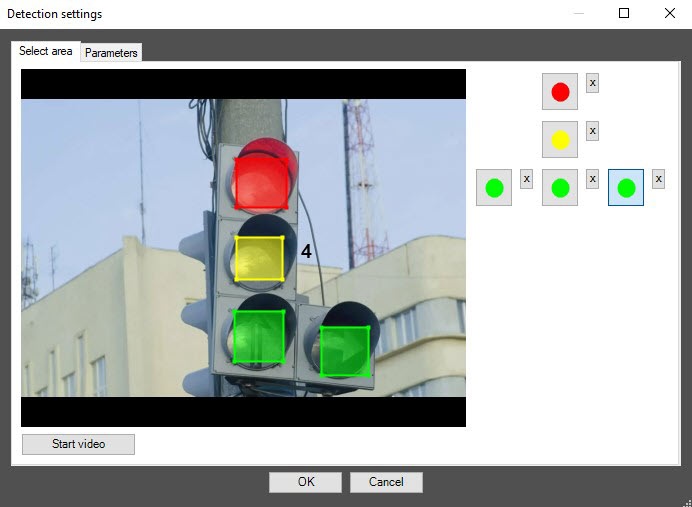Select the leftmost green signal button
The image size is (692, 507).
point(494,188)
